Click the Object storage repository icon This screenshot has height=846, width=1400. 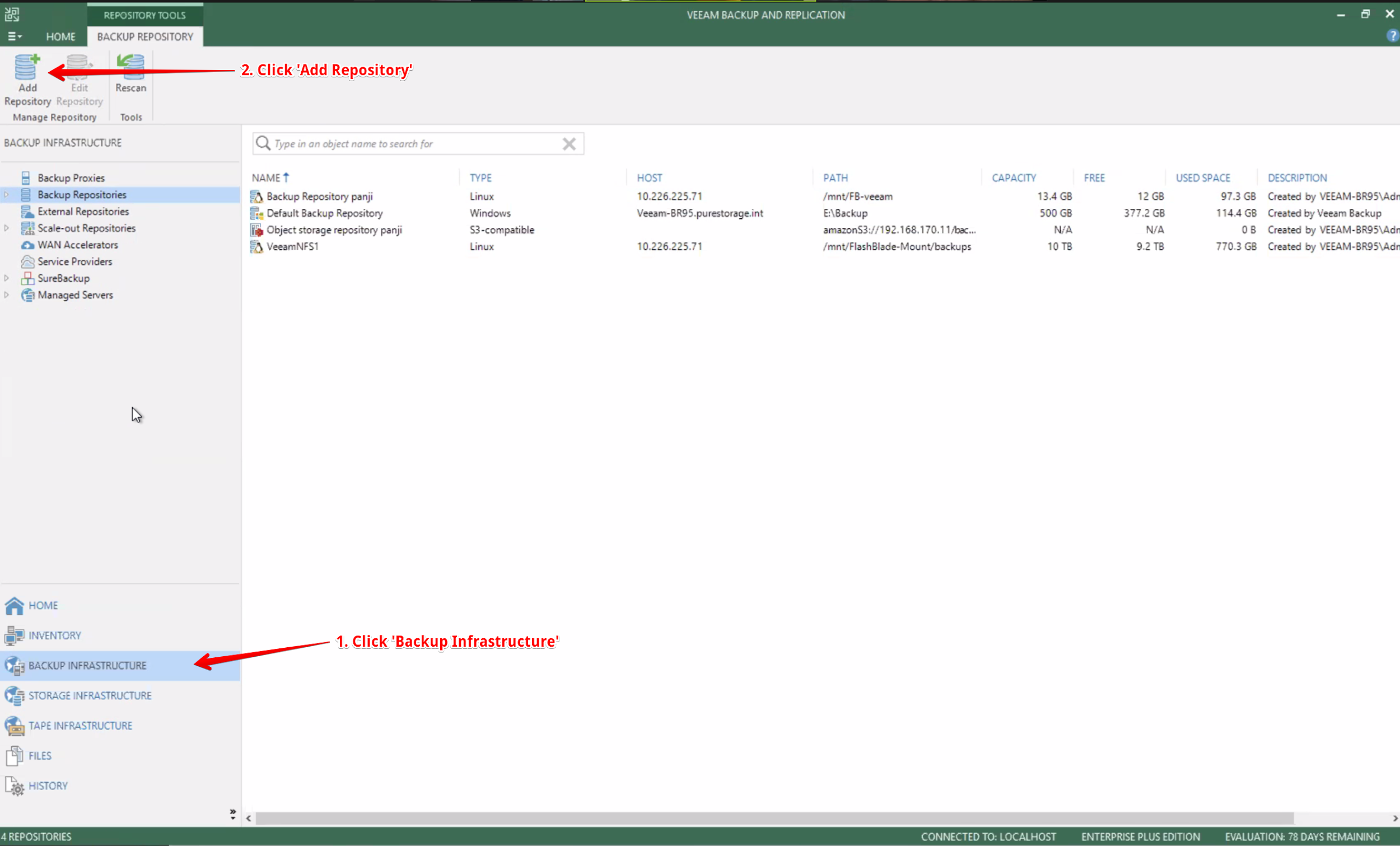(257, 230)
